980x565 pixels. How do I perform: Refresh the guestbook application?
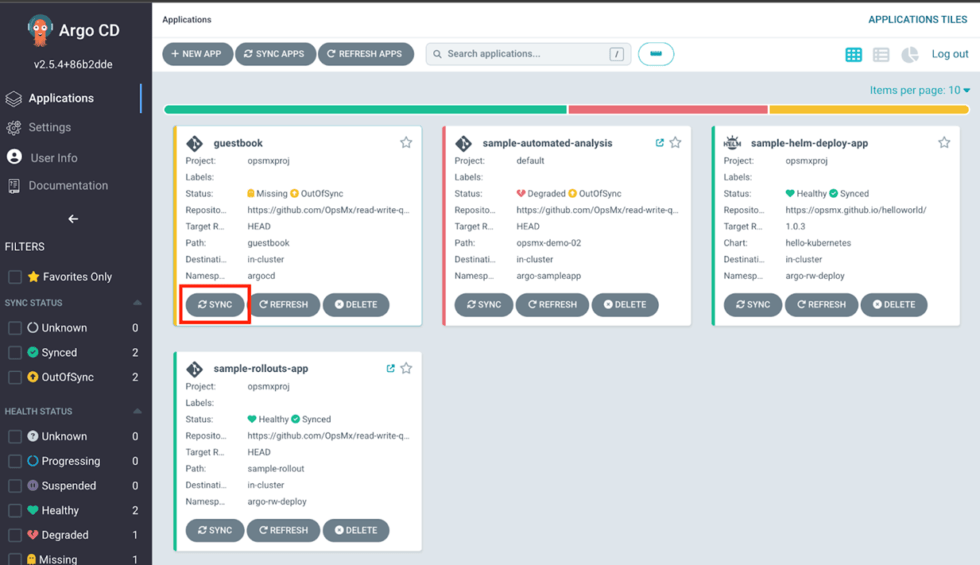tap(284, 304)
